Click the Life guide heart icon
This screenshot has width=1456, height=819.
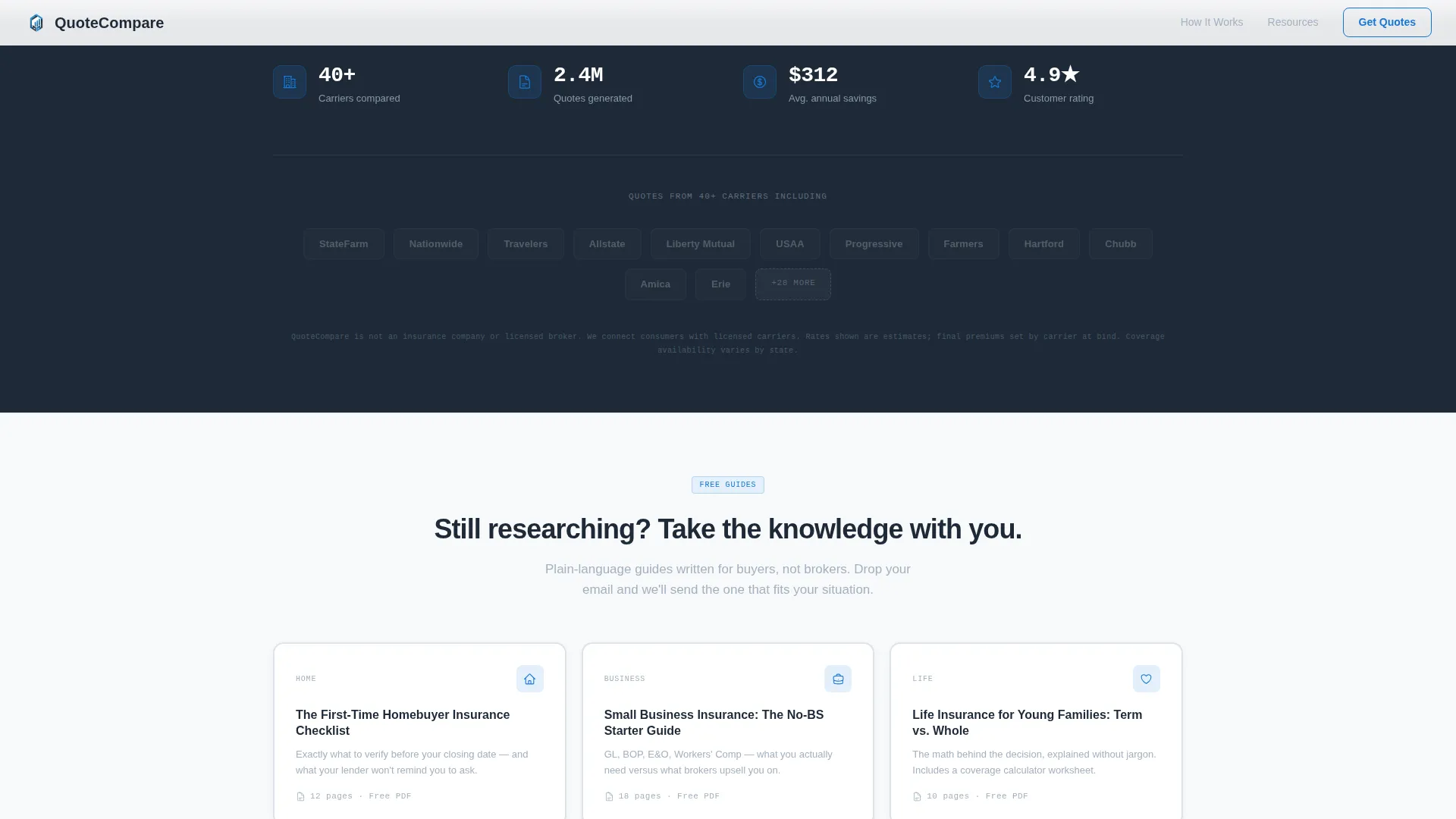(1147, 679)
